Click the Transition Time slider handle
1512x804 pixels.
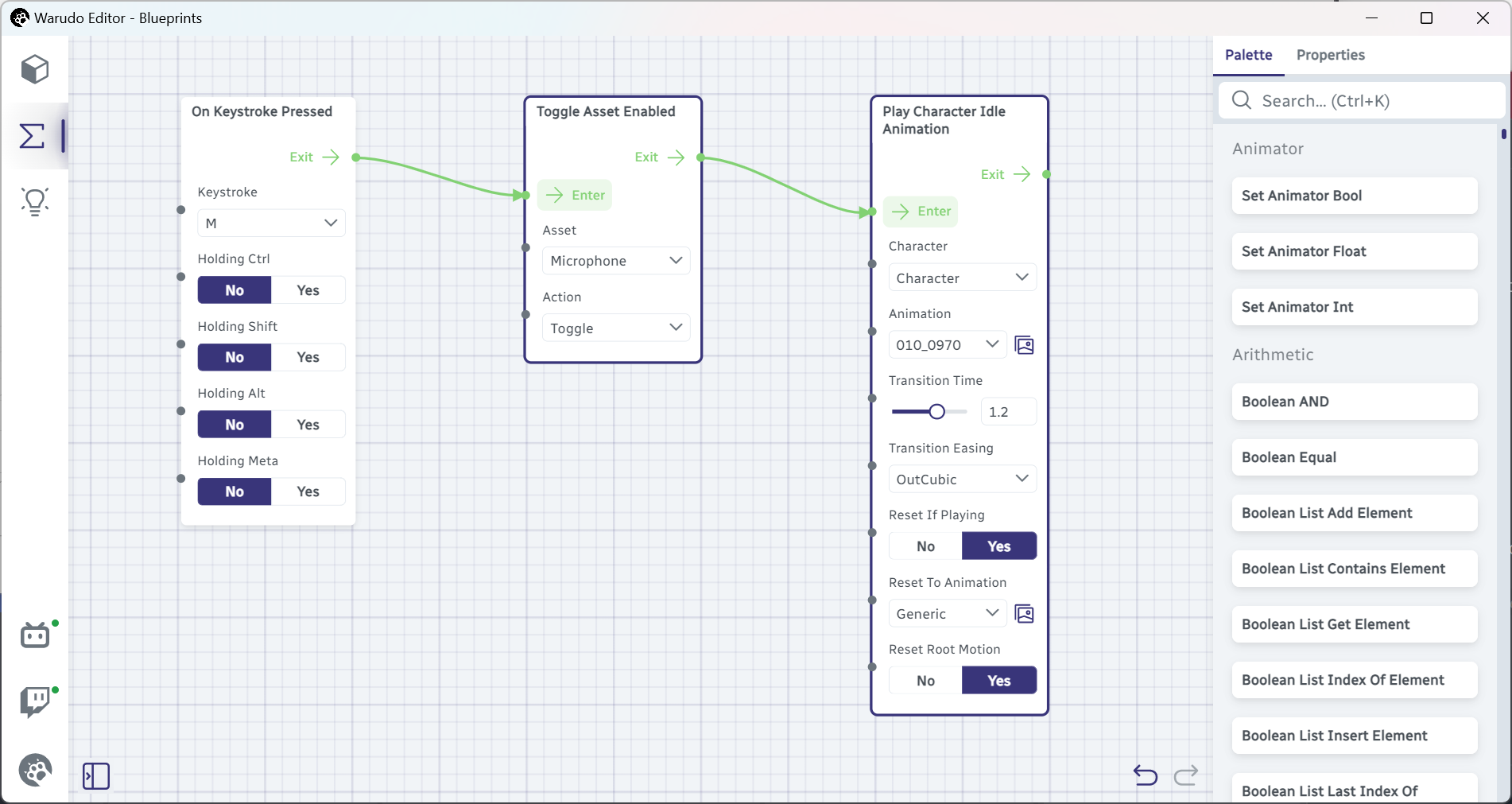click(937, 411)
